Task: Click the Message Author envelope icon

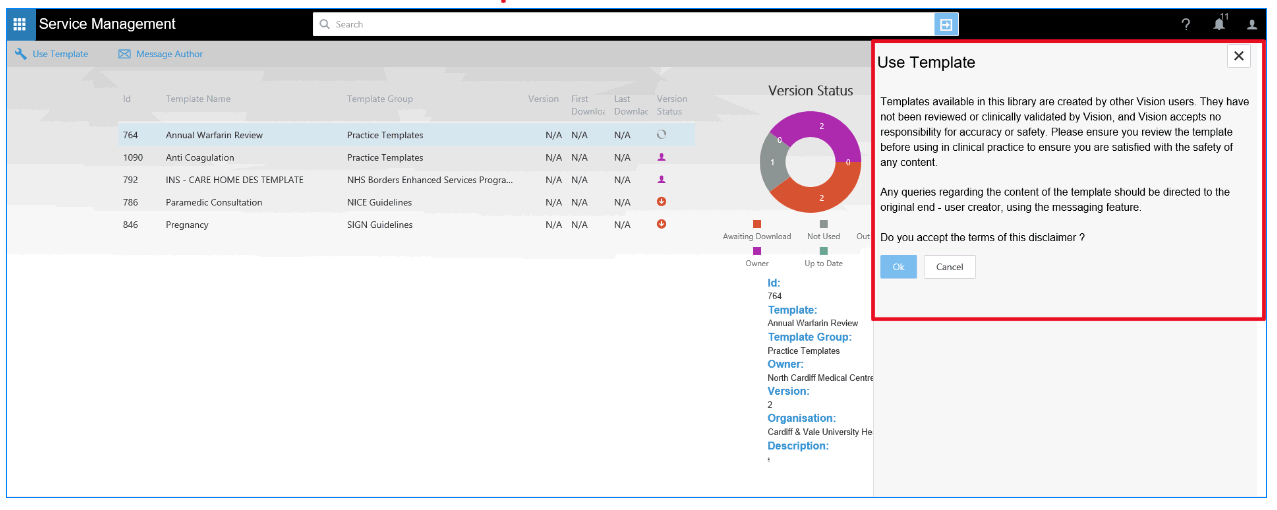Action: click(x=125, y=54)
